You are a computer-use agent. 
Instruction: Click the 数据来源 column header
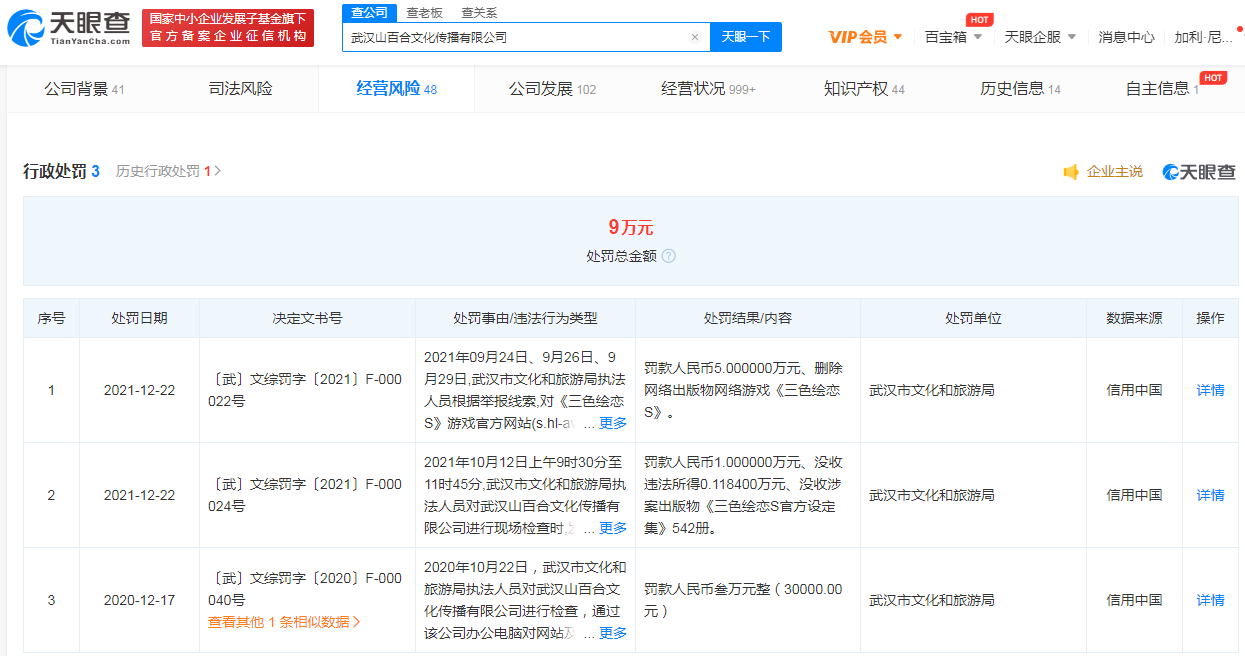pos(1134,318)
